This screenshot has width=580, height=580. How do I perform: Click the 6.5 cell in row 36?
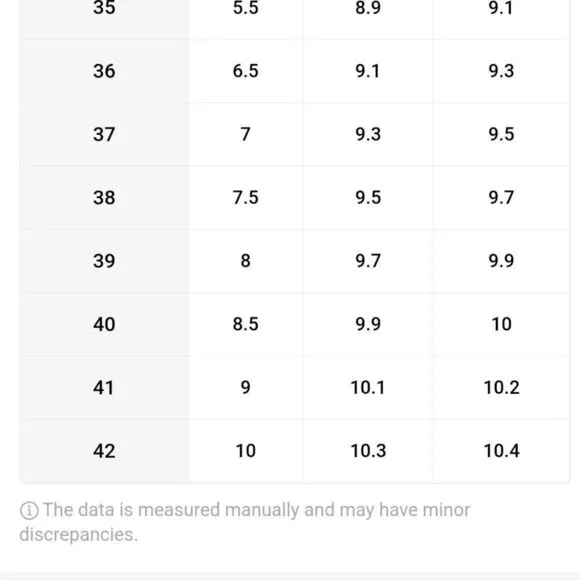(x=246, y=71)
